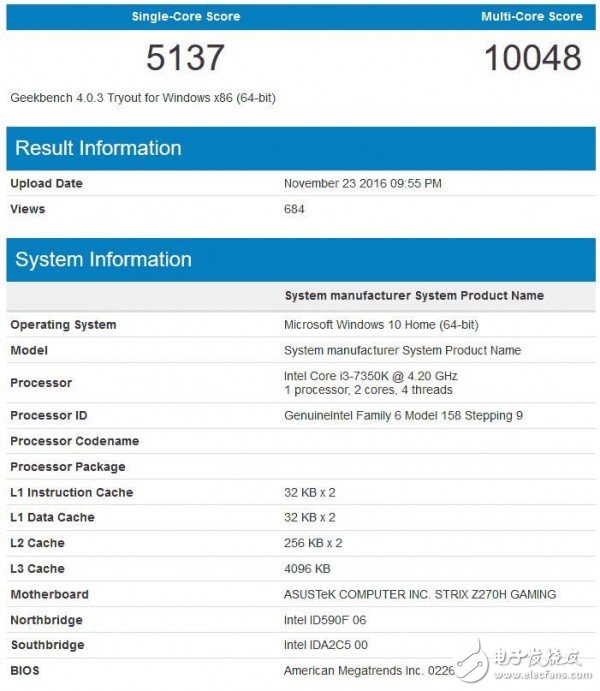Click the Intel Core i3-7350K processor text
Viewport: 600px width, 691px height.
tap(369, 376)
